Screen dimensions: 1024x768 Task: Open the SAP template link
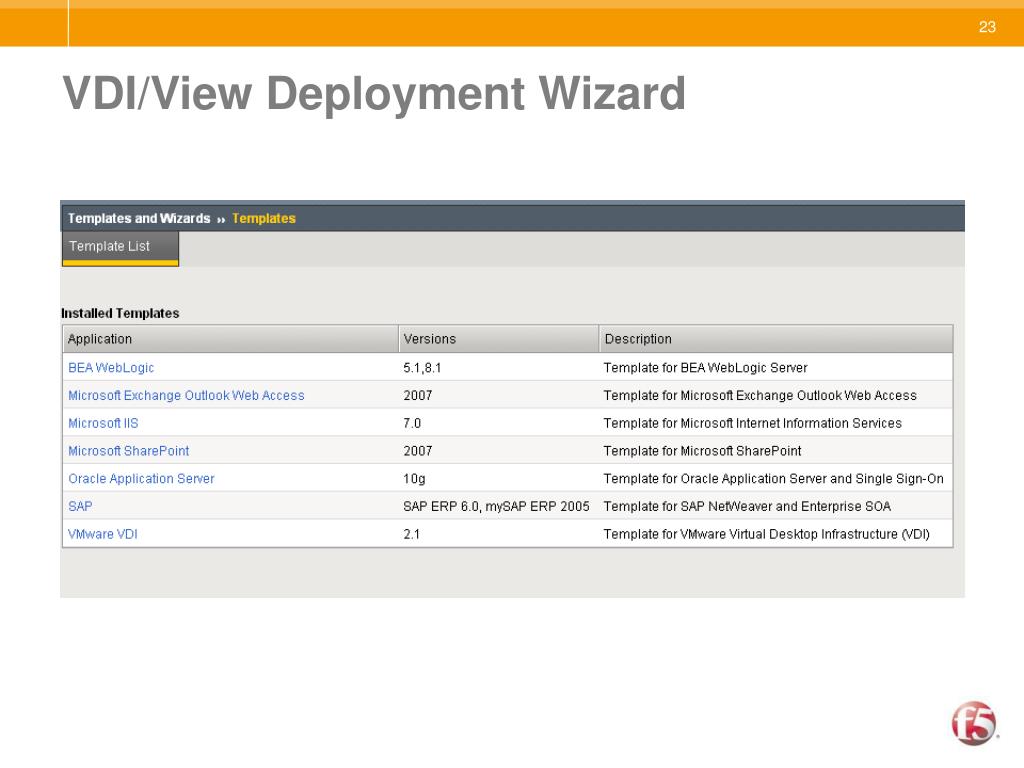pyautogui.click(x=80, y=506)
